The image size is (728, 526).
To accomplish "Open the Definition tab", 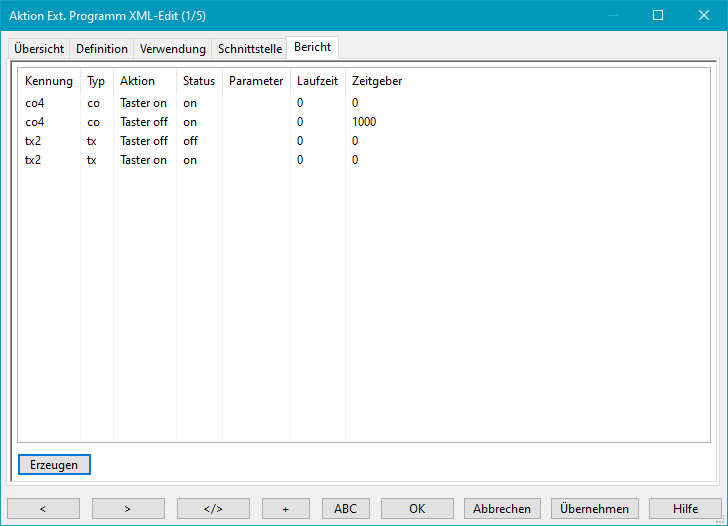I will click(x=102, y=48).
